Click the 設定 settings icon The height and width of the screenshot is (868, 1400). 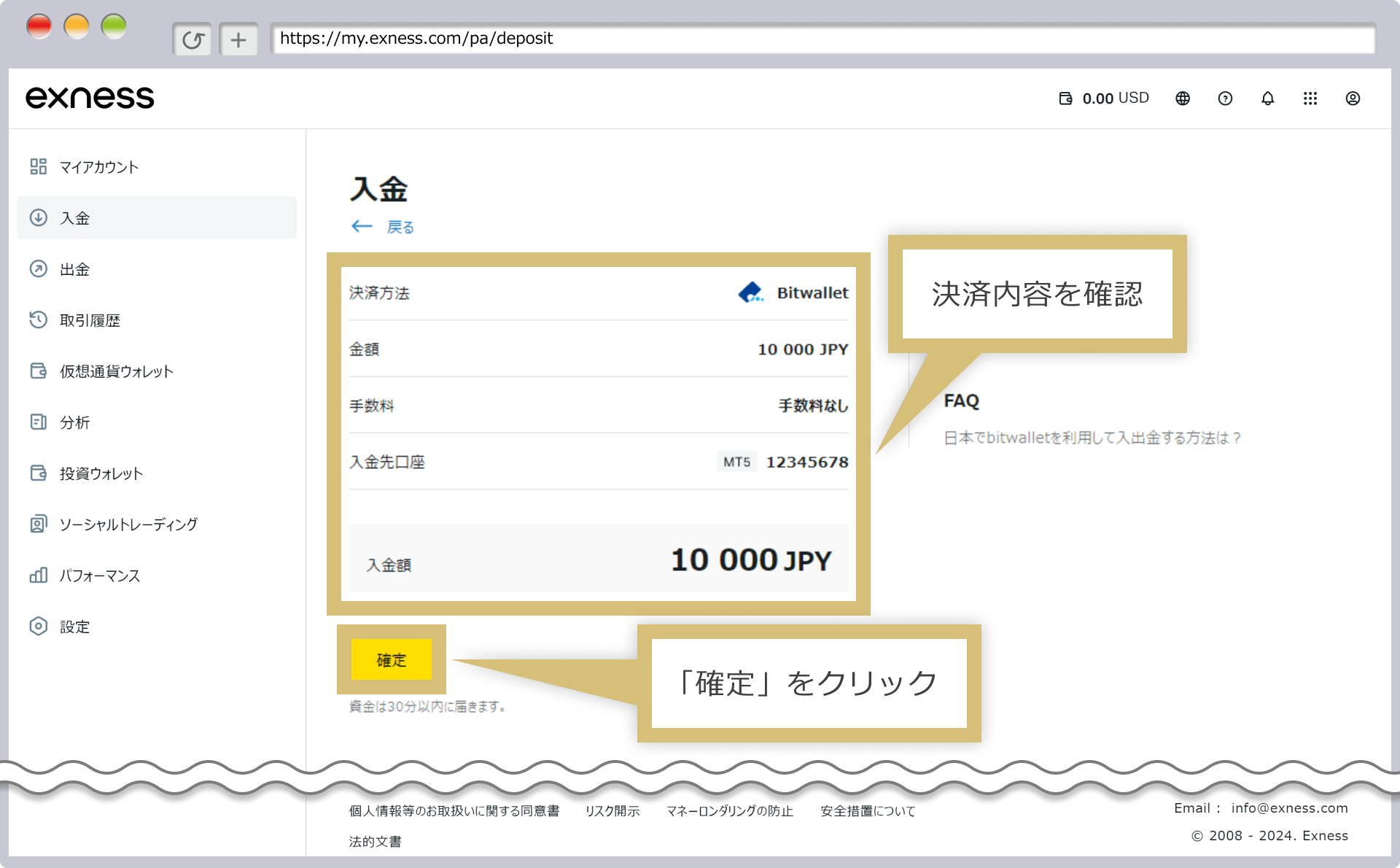(x=39, y=627)
